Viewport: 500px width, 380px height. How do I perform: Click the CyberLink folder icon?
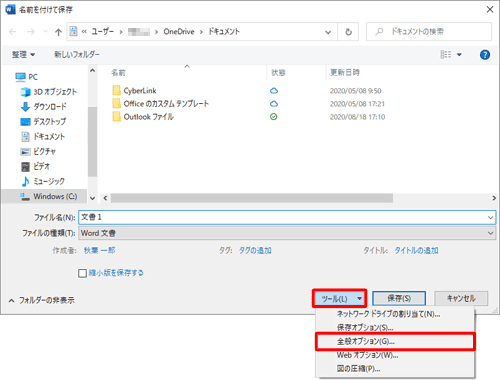pos(116,90)
